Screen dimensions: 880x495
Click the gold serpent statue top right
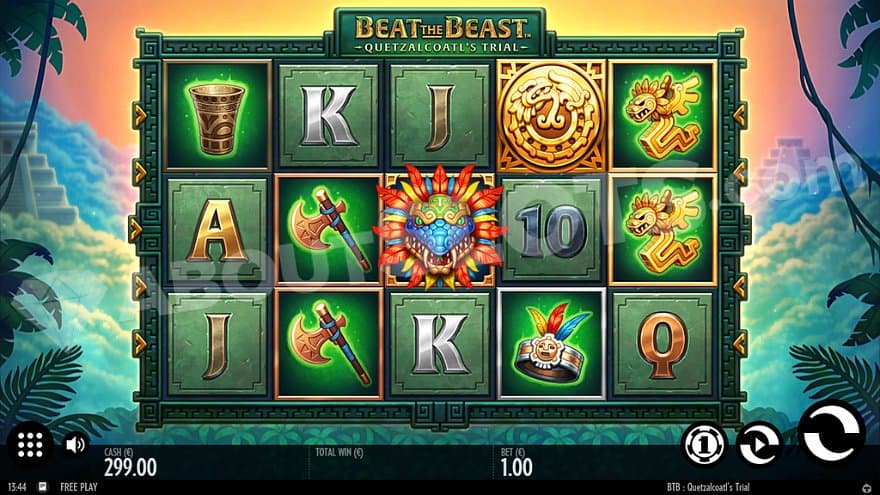[x=662, y=116]
